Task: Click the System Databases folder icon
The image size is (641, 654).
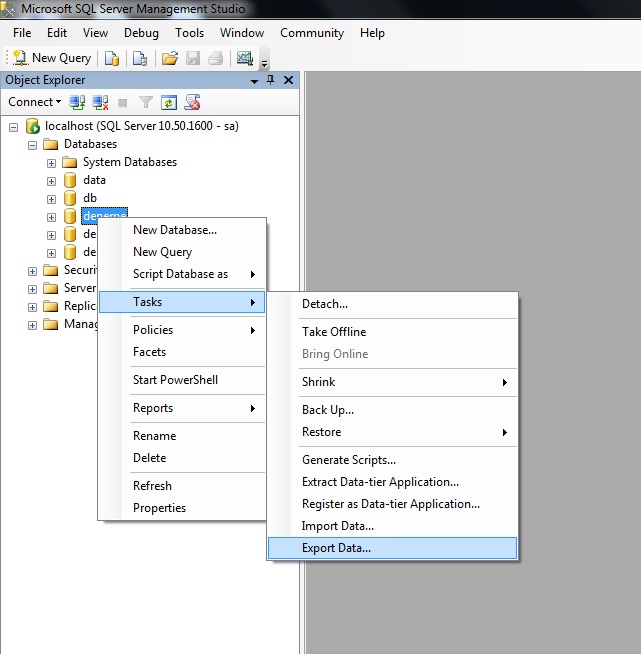Action: [x=70, y=162]
